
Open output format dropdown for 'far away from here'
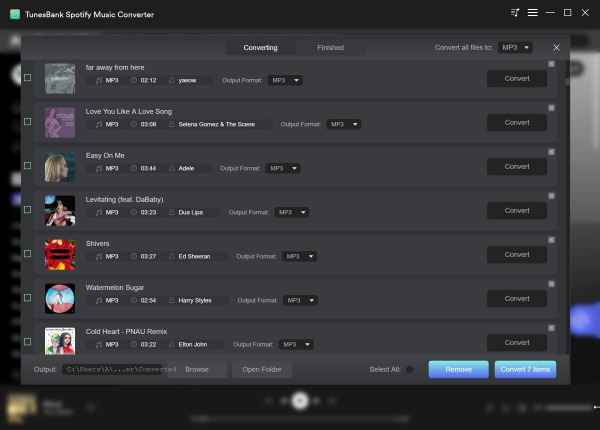285,80
